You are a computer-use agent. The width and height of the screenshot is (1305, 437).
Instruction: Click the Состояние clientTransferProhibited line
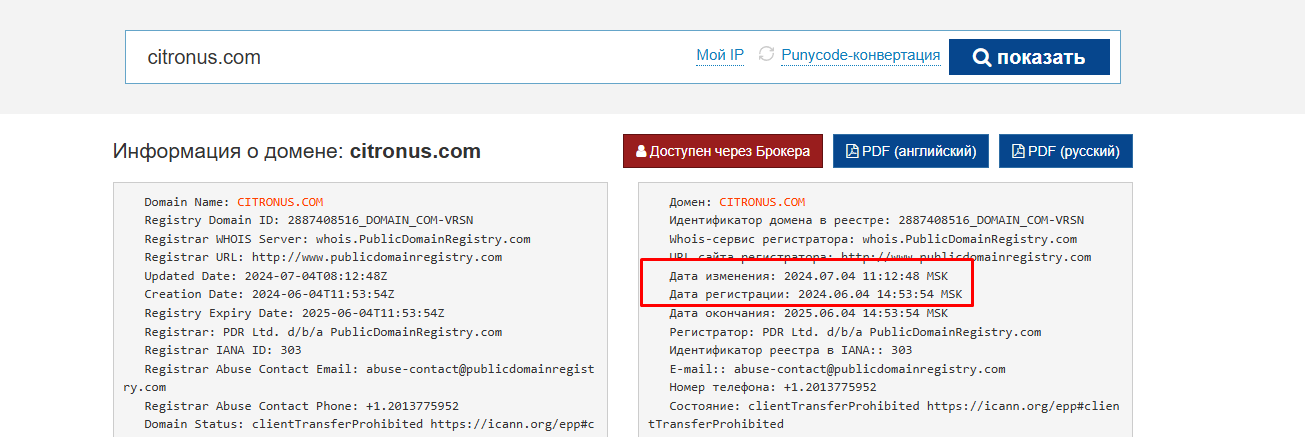pos(884,415)
